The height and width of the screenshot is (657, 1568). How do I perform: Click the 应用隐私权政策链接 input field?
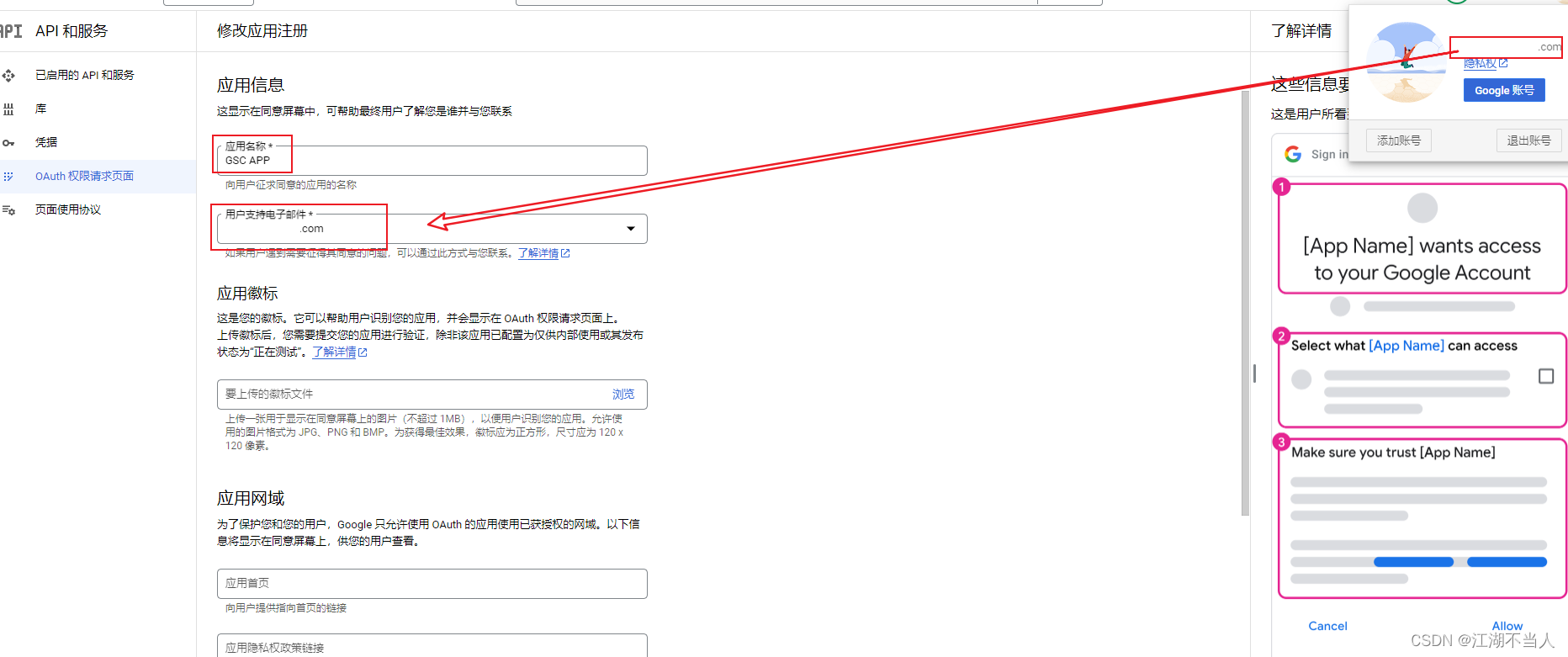pyautogui.click(x=432, y=646)
